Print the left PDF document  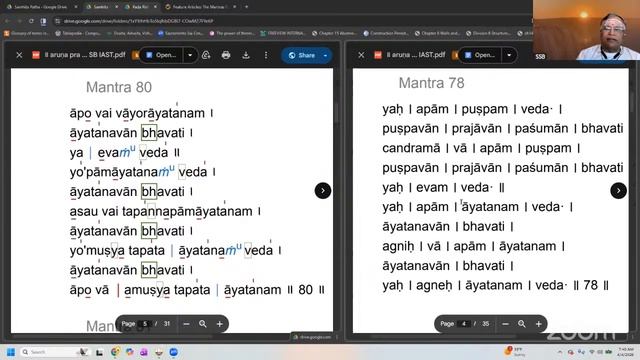pyautogui.click(x=226, y=55)
